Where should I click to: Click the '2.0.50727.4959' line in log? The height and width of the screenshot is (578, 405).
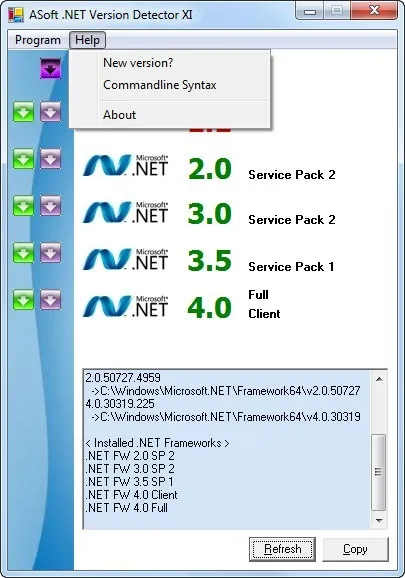pos(123,378)
